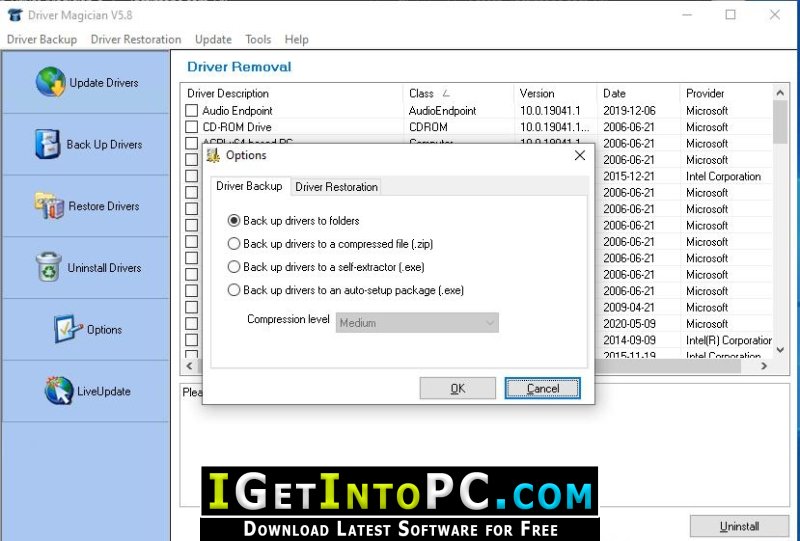Launch LiveUpdate from the sidebar globe icon
This screenshot has height=541, width=800.
59,390
